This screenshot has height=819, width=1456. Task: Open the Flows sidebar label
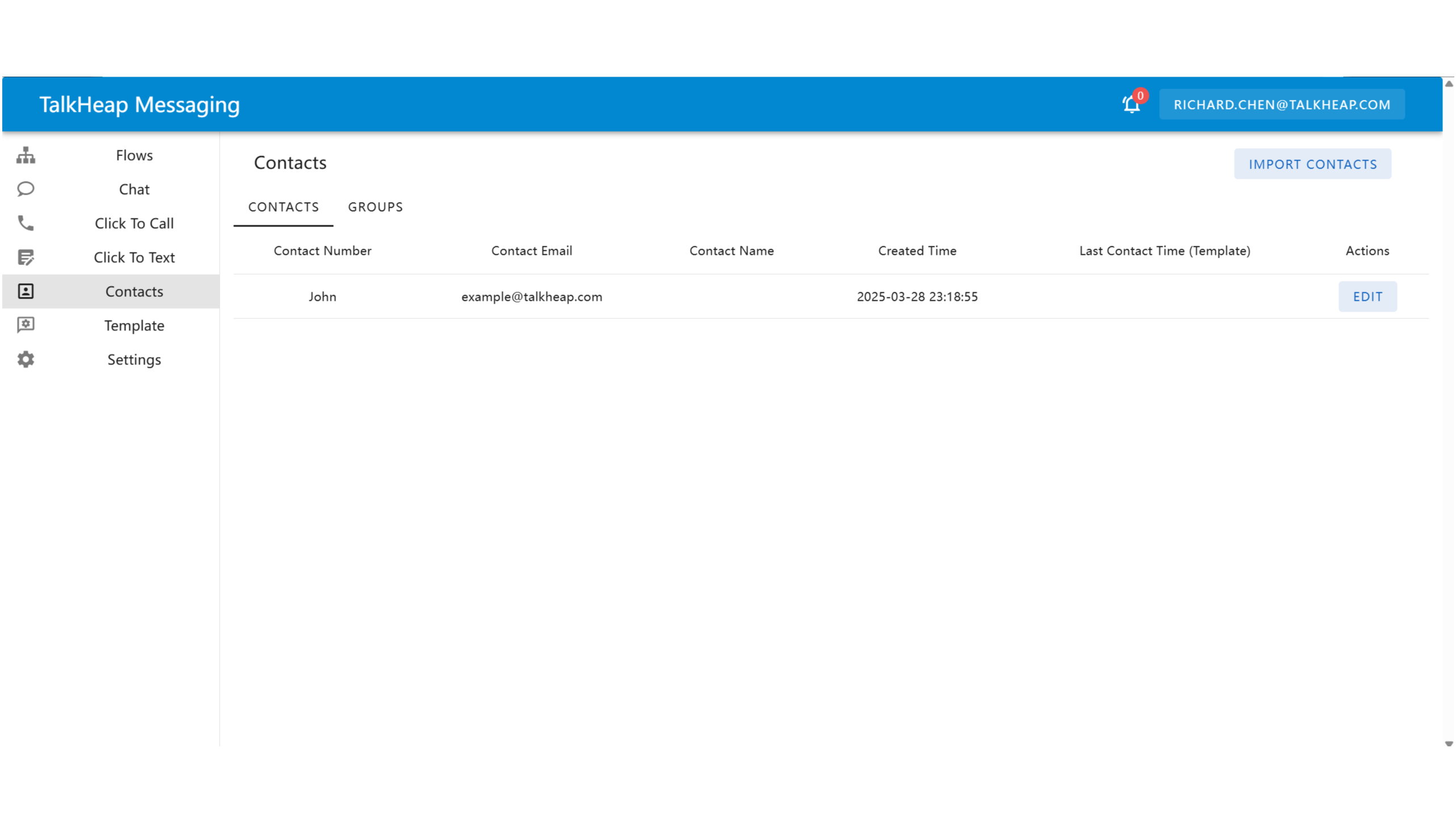tap(134, 155)
